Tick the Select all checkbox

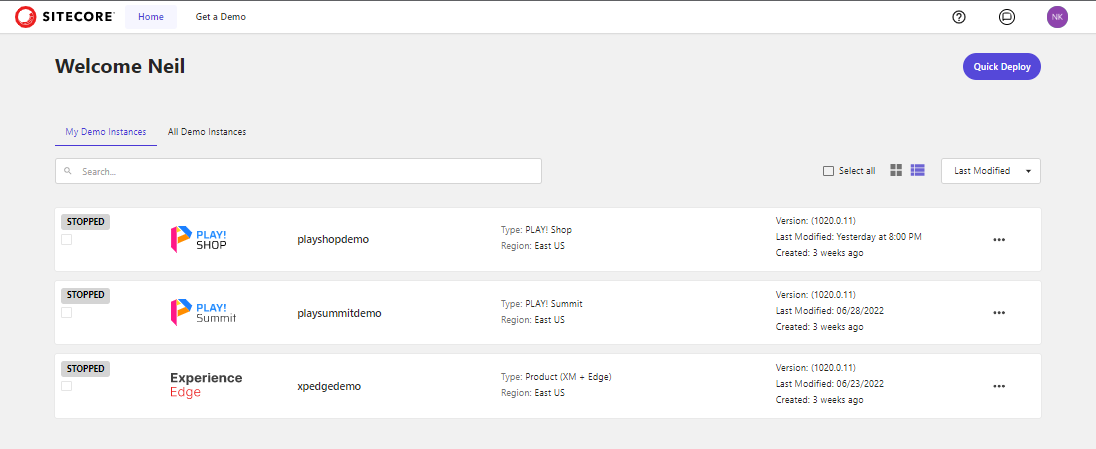pyautogui.click(x=828, y=171)
